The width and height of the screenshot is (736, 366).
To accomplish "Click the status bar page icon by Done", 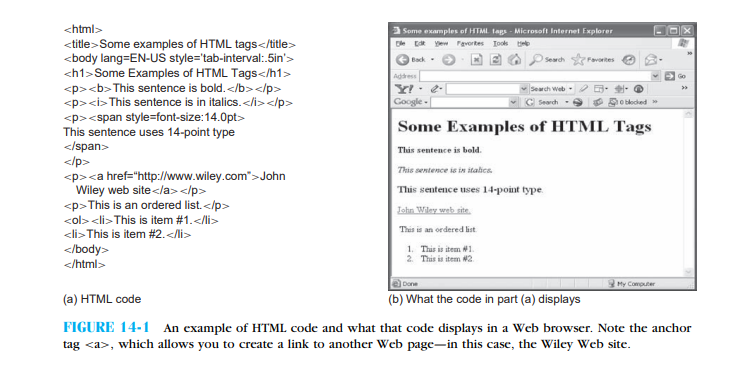I will click(x=397, y=283).
